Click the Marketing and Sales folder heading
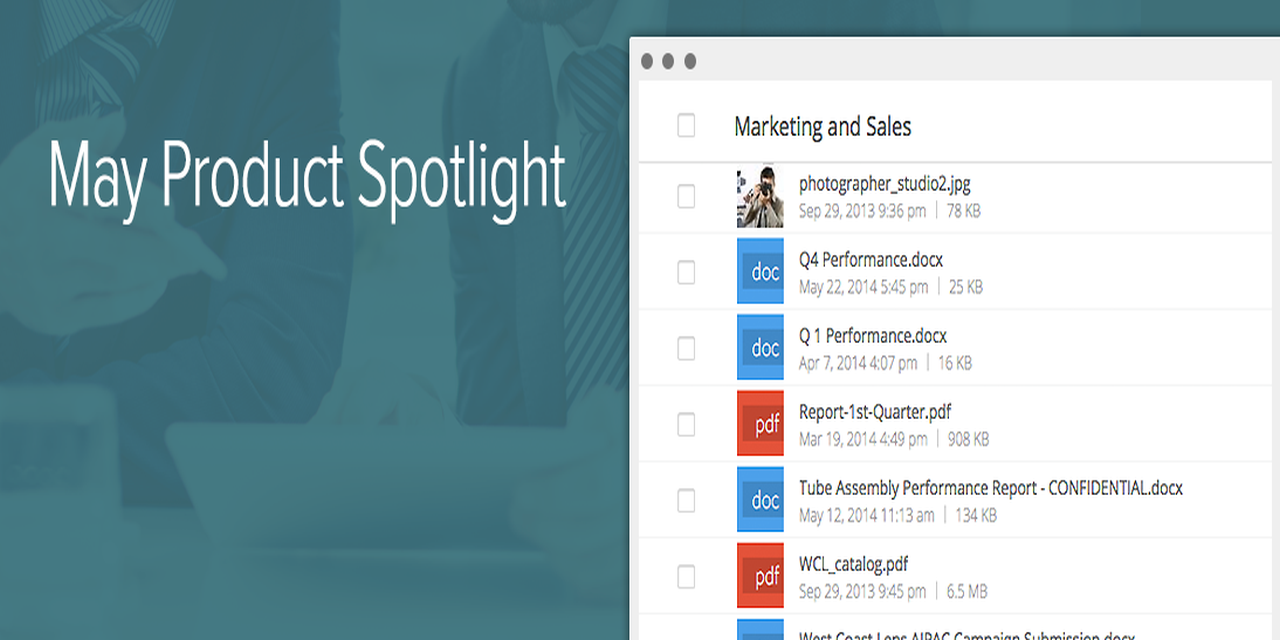The image size is (1280, 640). pyautogui.click(x=822, y=127)
